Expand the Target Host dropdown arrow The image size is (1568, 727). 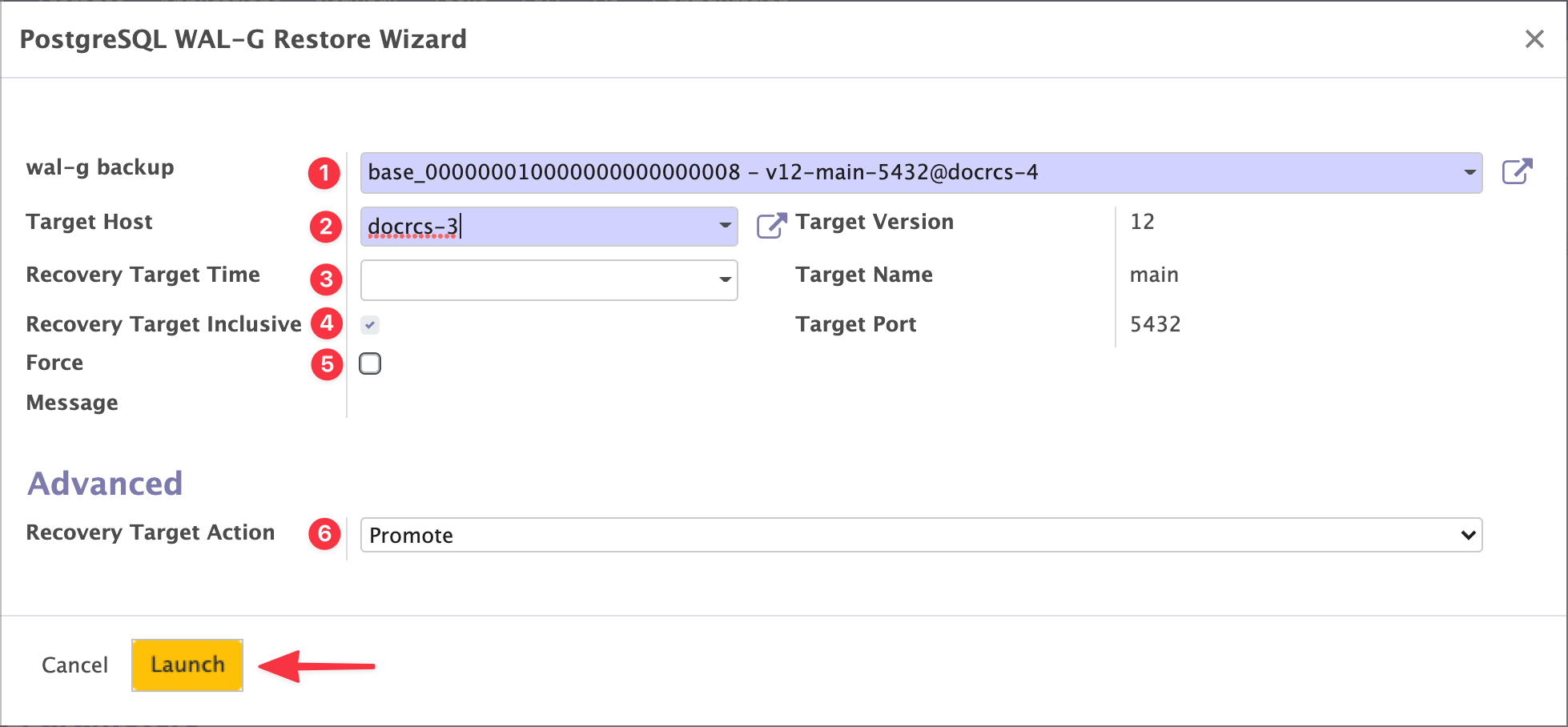tap(725, 226)
